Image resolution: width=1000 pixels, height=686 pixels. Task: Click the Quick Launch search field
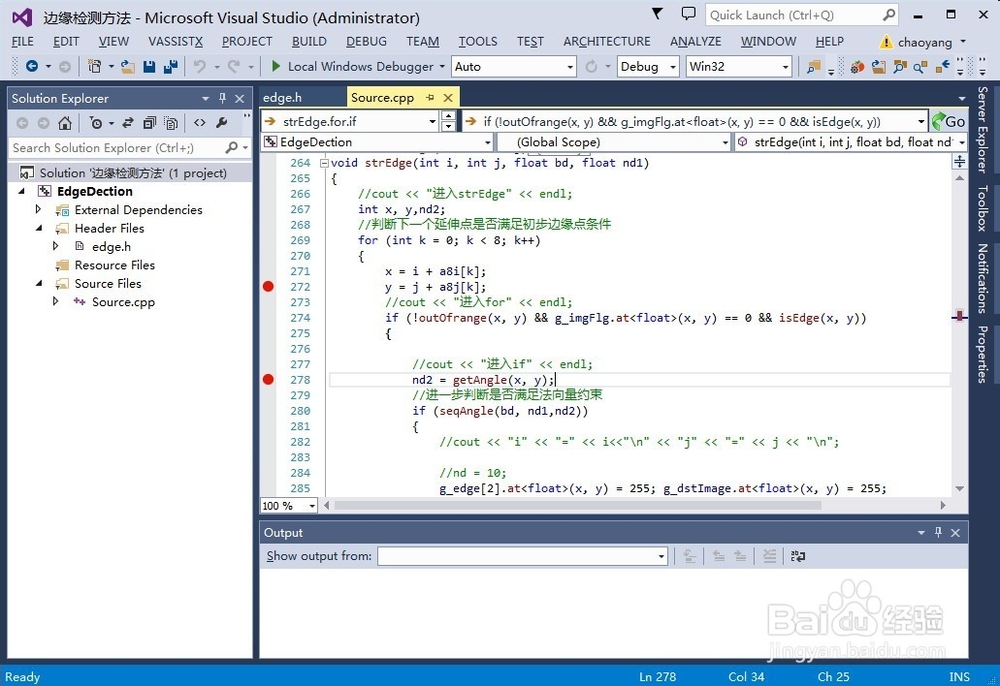[x=802, y=15]
